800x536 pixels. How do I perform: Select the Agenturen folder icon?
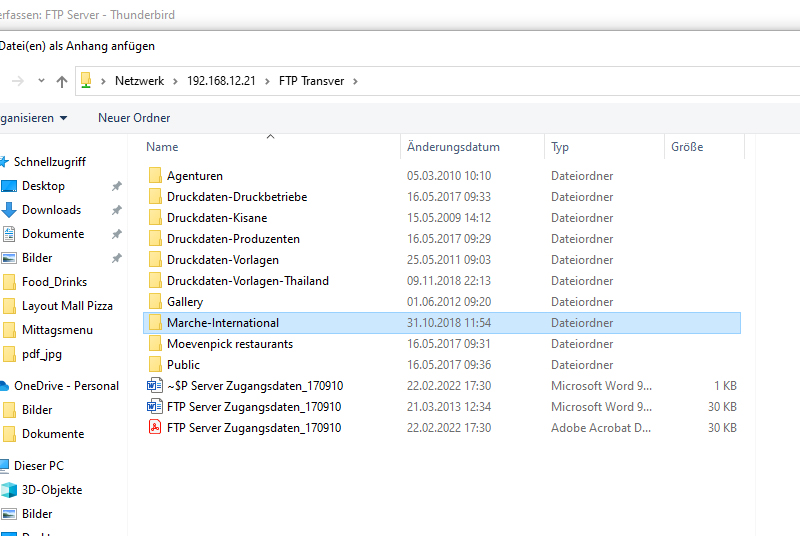[x=154, y=176]
